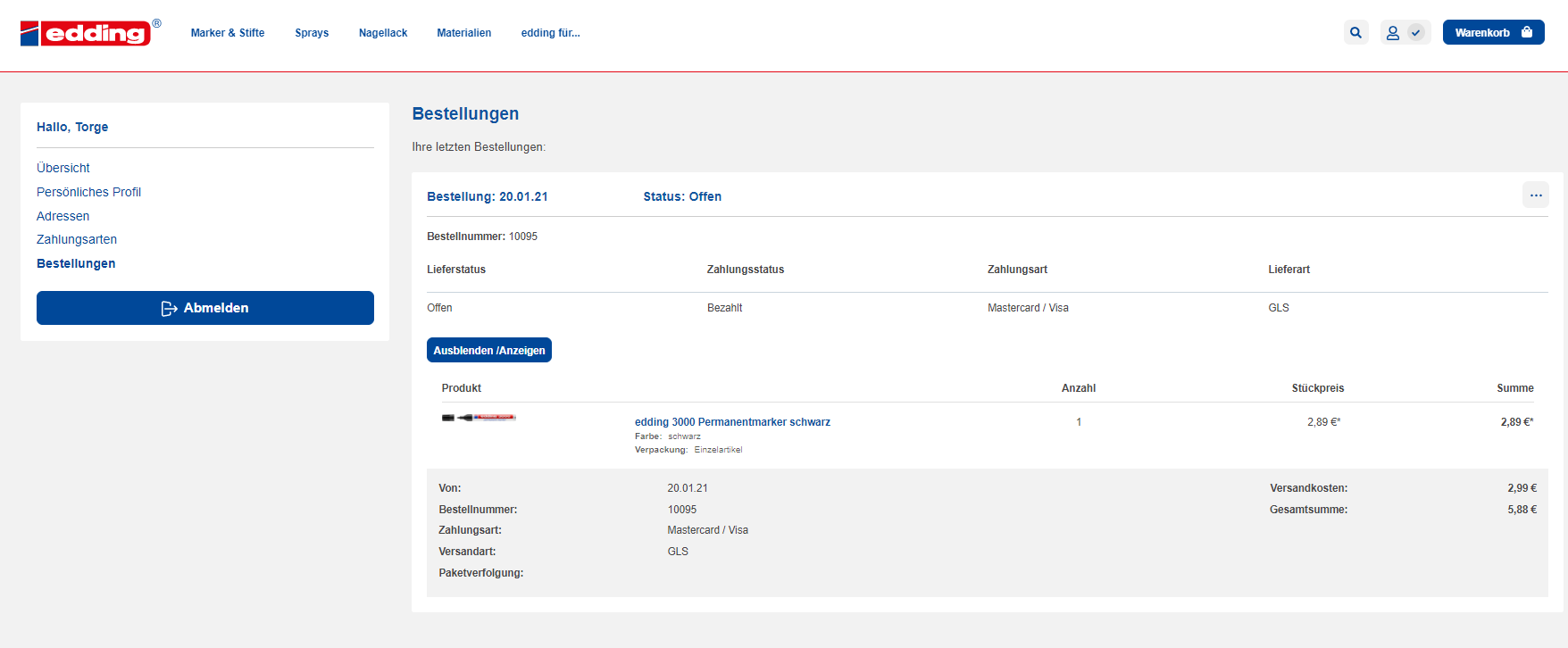1568x648 pixels.
Task: Click the black marker product thumbnail
Action: pyautogui.click(x=479, y=418)
